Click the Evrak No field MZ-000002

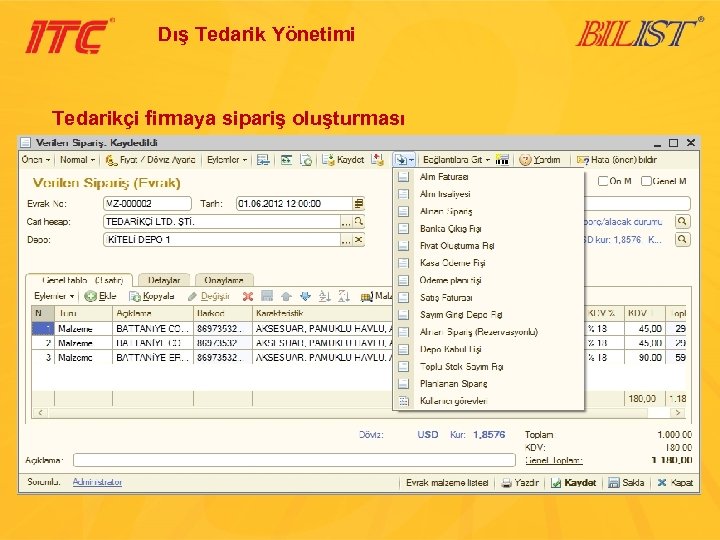click(147, 203)
